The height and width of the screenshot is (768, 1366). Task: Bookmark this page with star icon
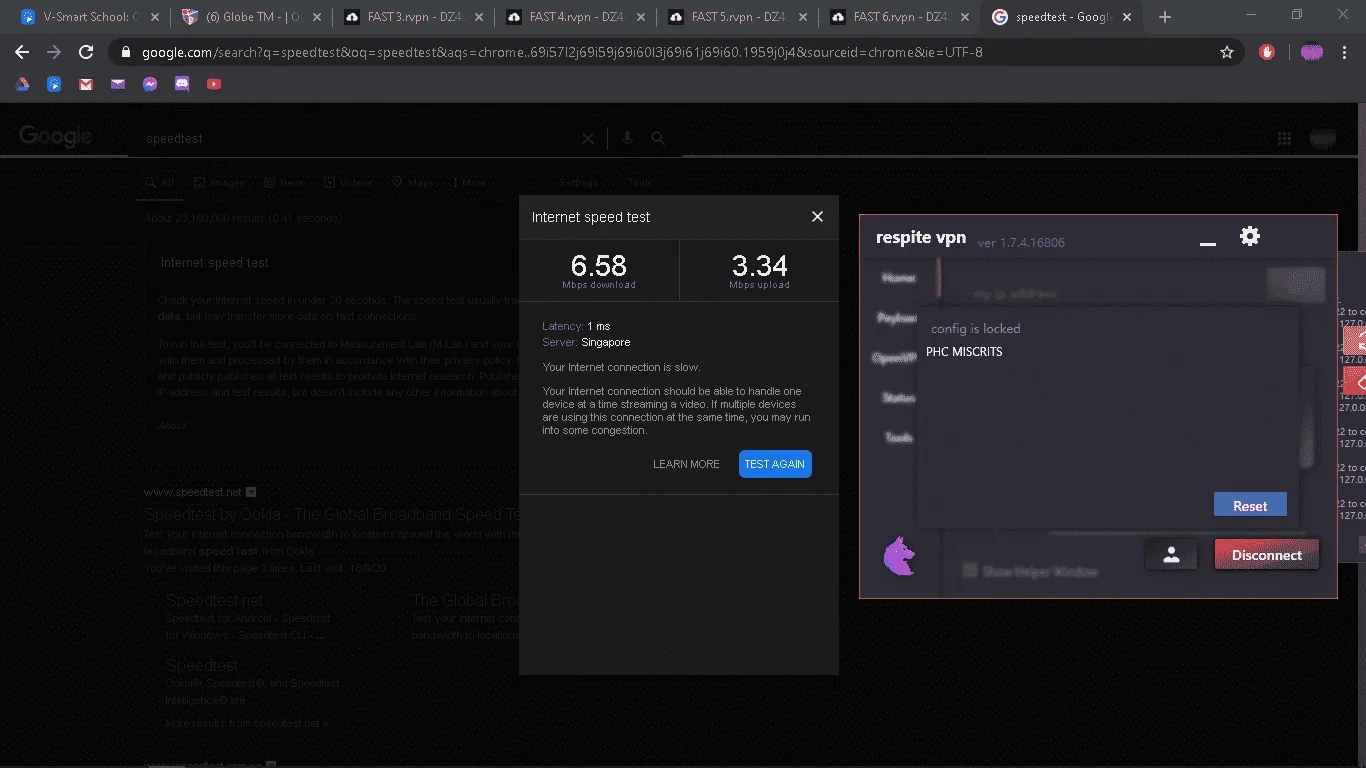pyautogui.click(x=1227, y=52)
